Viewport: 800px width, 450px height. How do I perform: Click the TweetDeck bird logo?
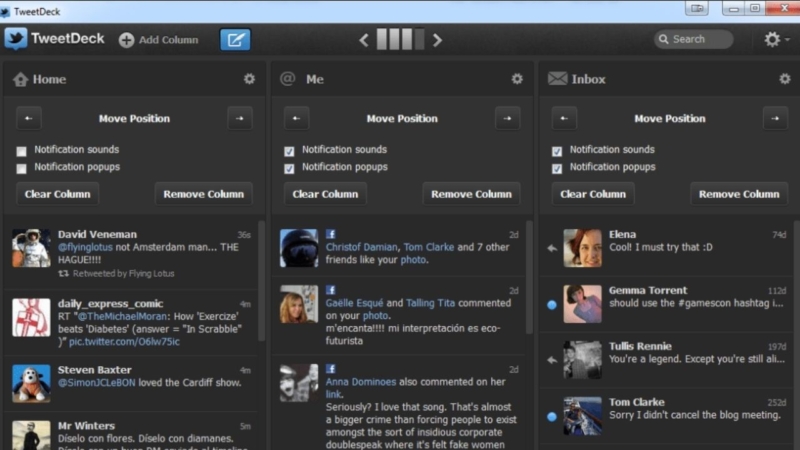[x=15, y=40]
